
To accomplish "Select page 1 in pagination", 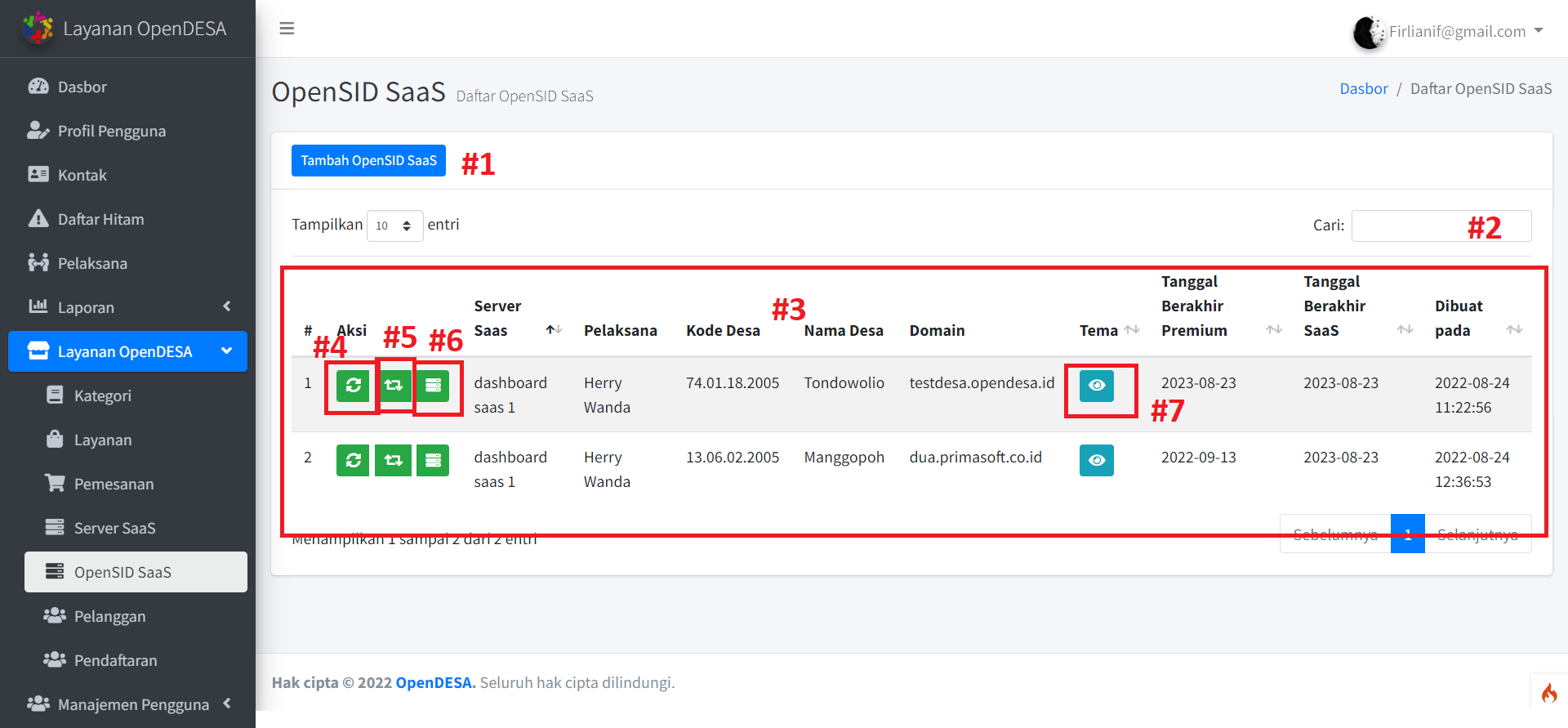I will [1408, 534].
